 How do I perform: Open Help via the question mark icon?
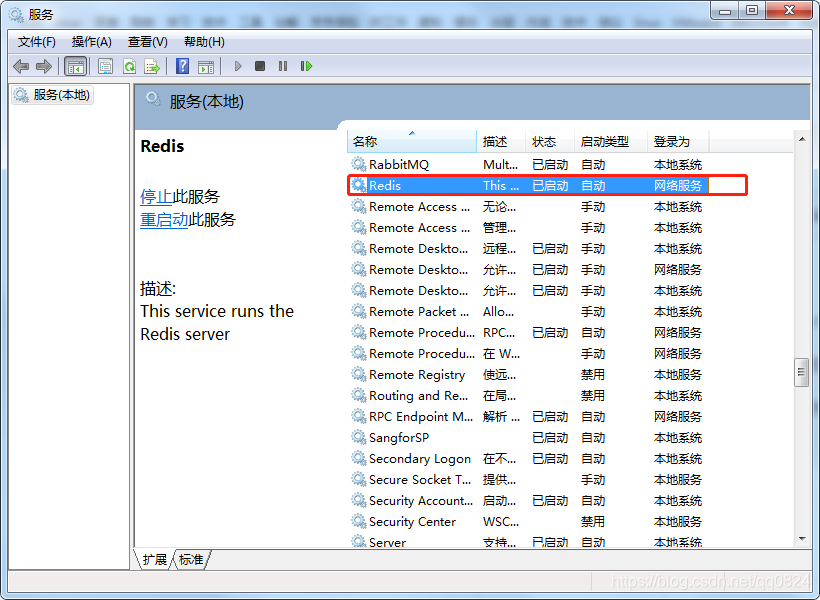click(183, 65)
